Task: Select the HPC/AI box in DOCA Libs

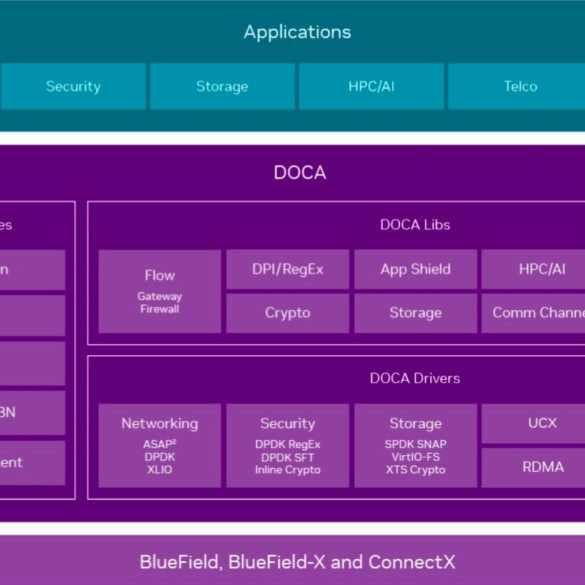Action: [x=534, y=269]
